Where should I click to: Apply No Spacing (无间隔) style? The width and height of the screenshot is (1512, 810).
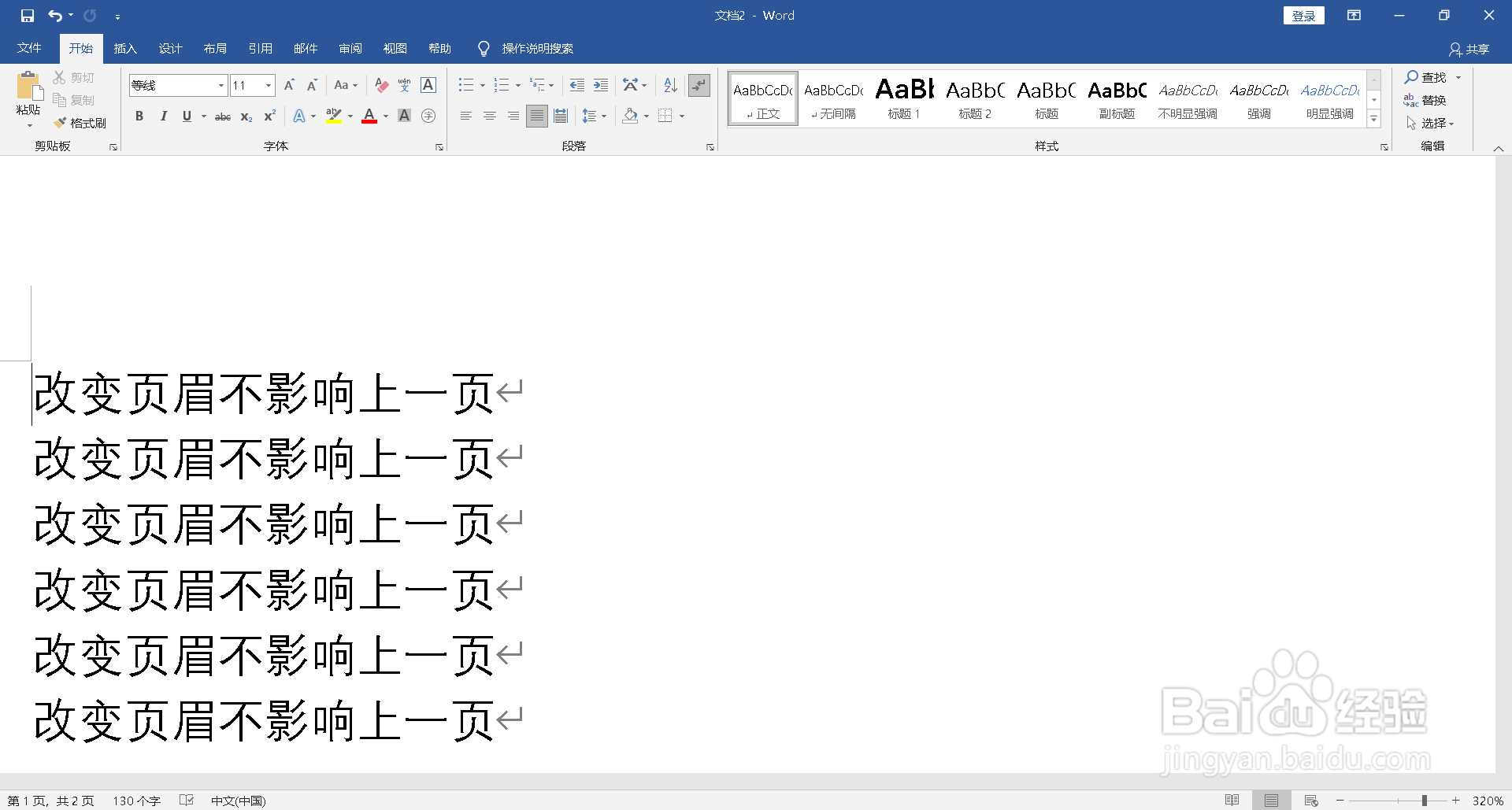coord(833,98)
